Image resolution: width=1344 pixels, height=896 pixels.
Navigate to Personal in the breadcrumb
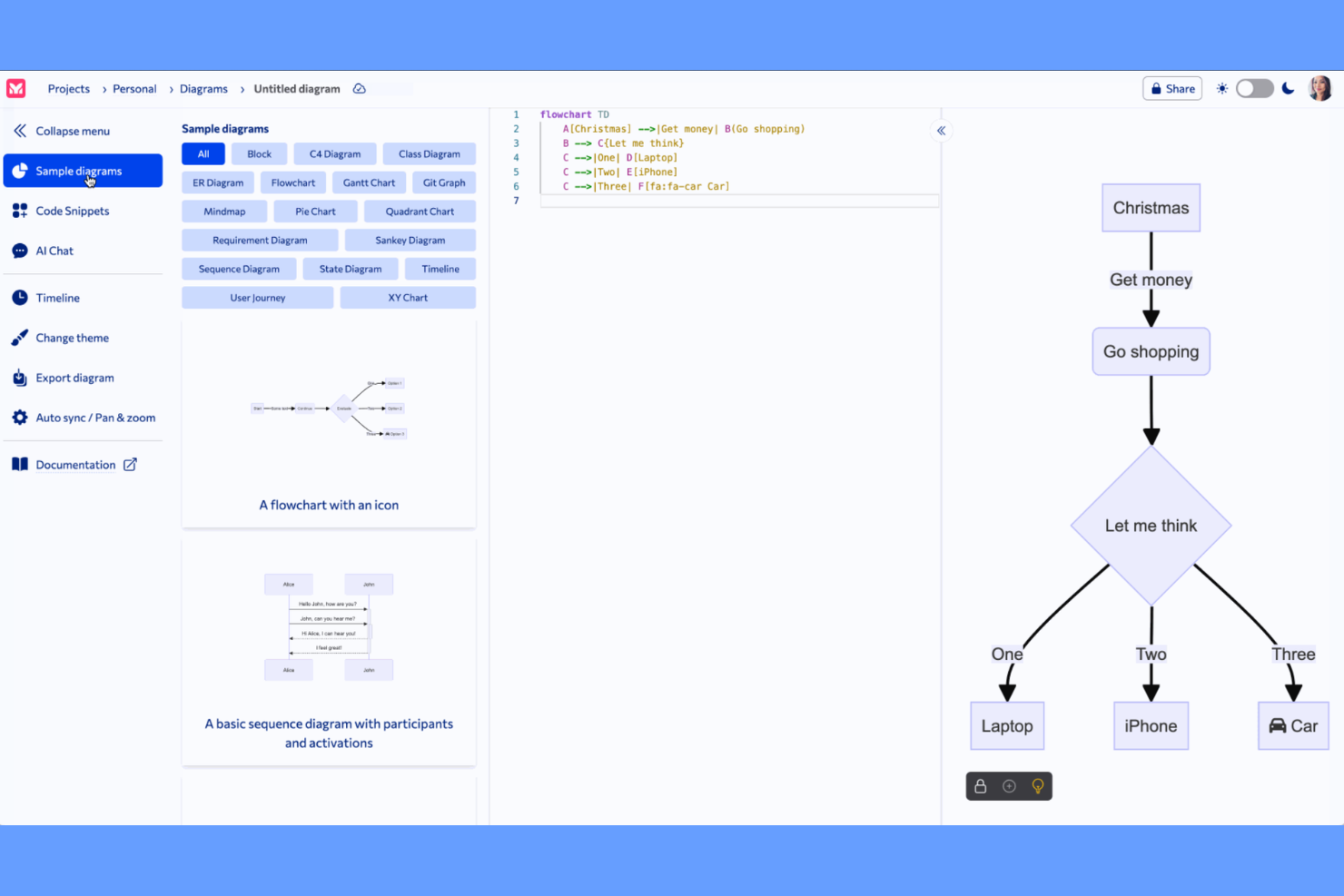coord(134,89)
